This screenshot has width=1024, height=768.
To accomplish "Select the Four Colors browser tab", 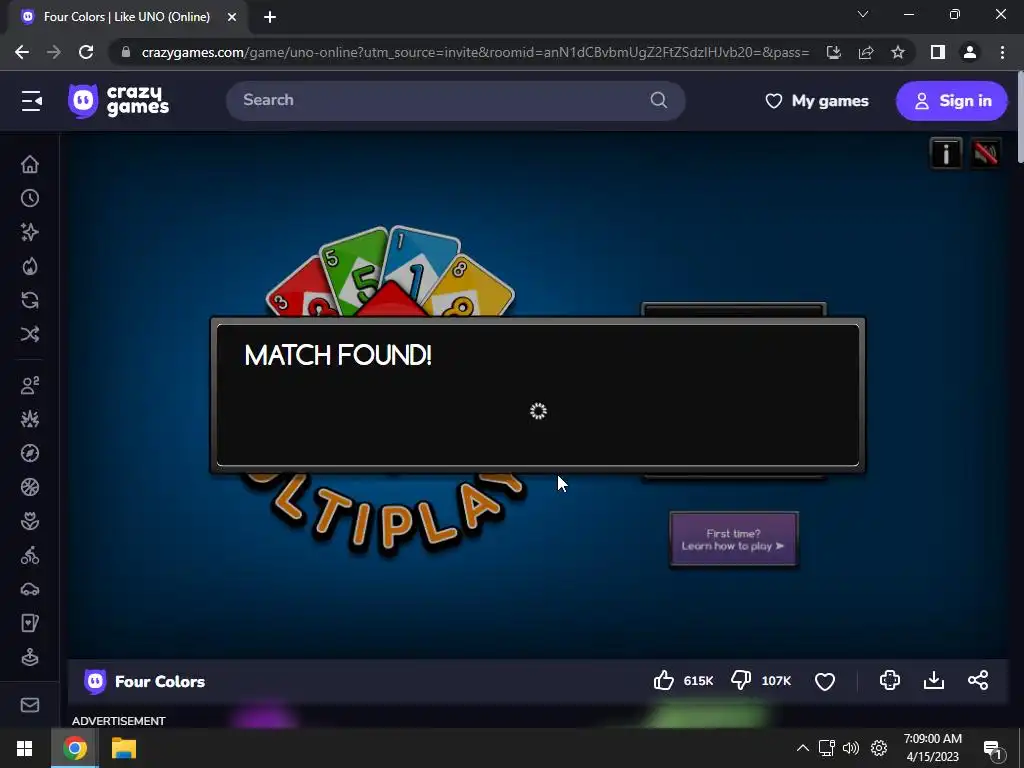I will (x=127, y=17).
